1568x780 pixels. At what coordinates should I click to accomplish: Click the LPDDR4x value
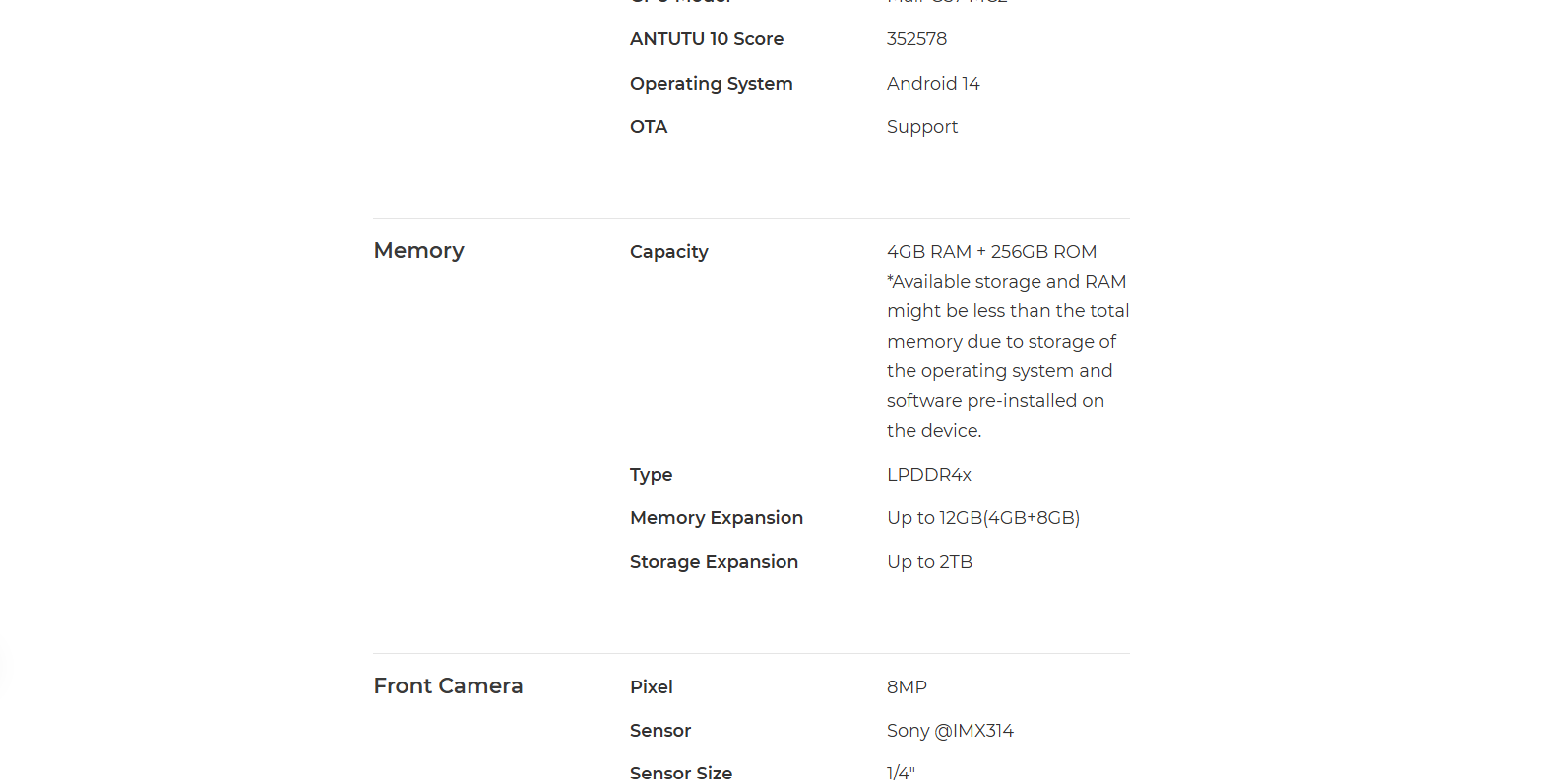click(929, 475)
